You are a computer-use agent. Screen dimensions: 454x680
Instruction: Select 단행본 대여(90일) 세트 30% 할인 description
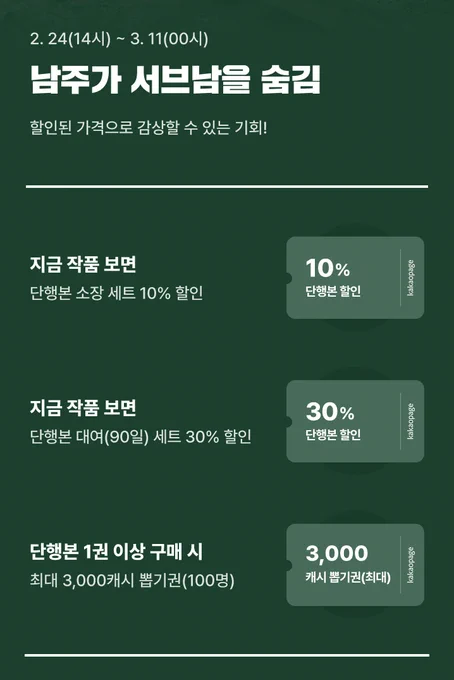(140, 437)
